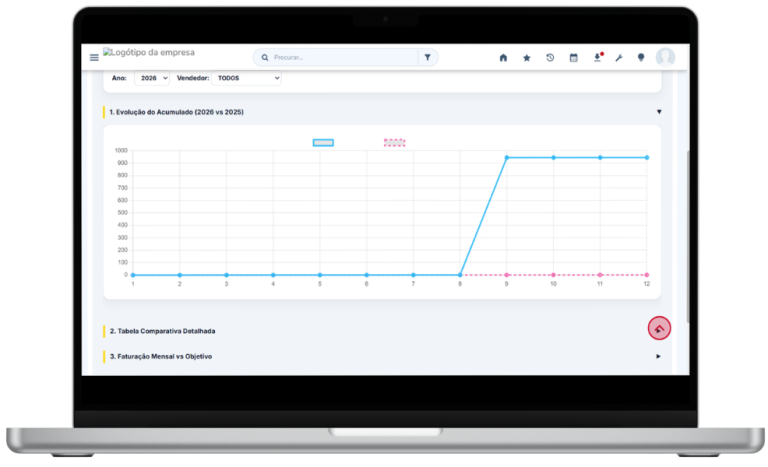Click the 1000 y-axis label
This screenshot has height=467, width=768.
click(x=121, y=150)
